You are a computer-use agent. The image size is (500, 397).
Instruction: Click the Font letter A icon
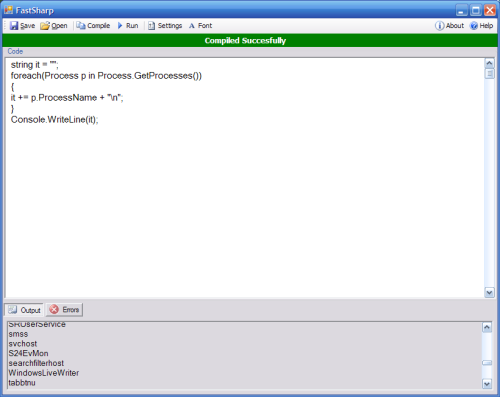(x=192, y=26)
